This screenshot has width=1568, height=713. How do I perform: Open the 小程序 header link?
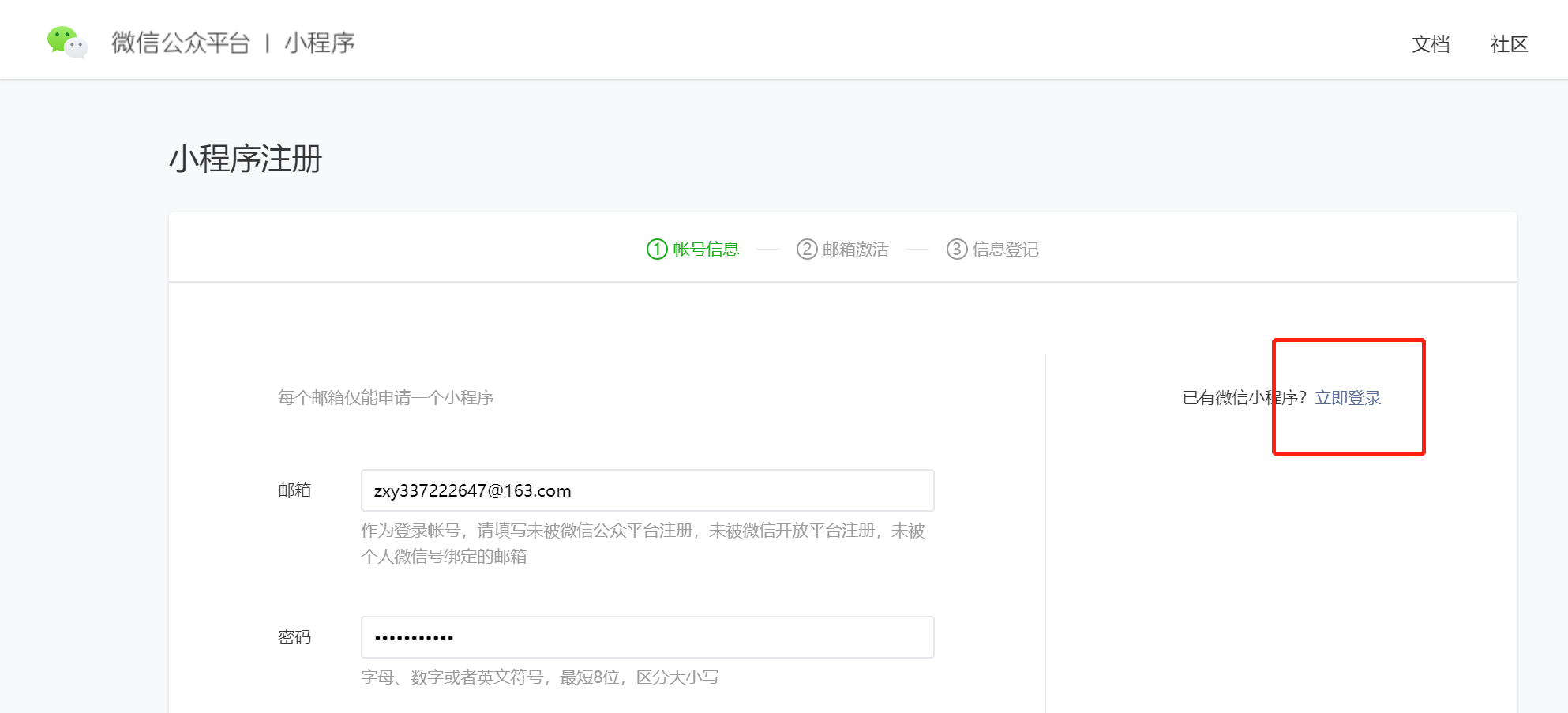(320, 43)
